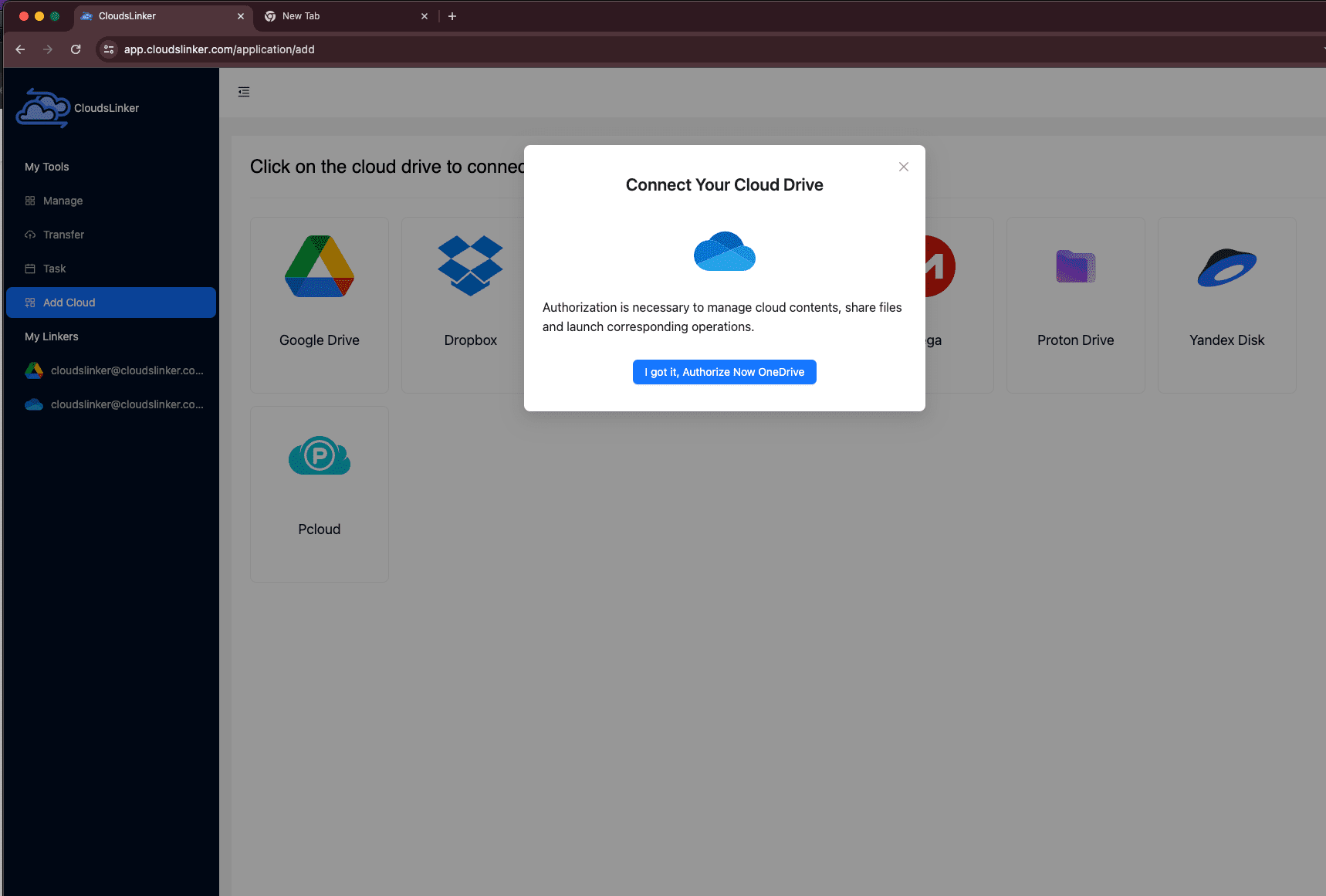The image size is (1326, 896).
Task: Close the CloudsLinker browser tab
Action: 241,16
